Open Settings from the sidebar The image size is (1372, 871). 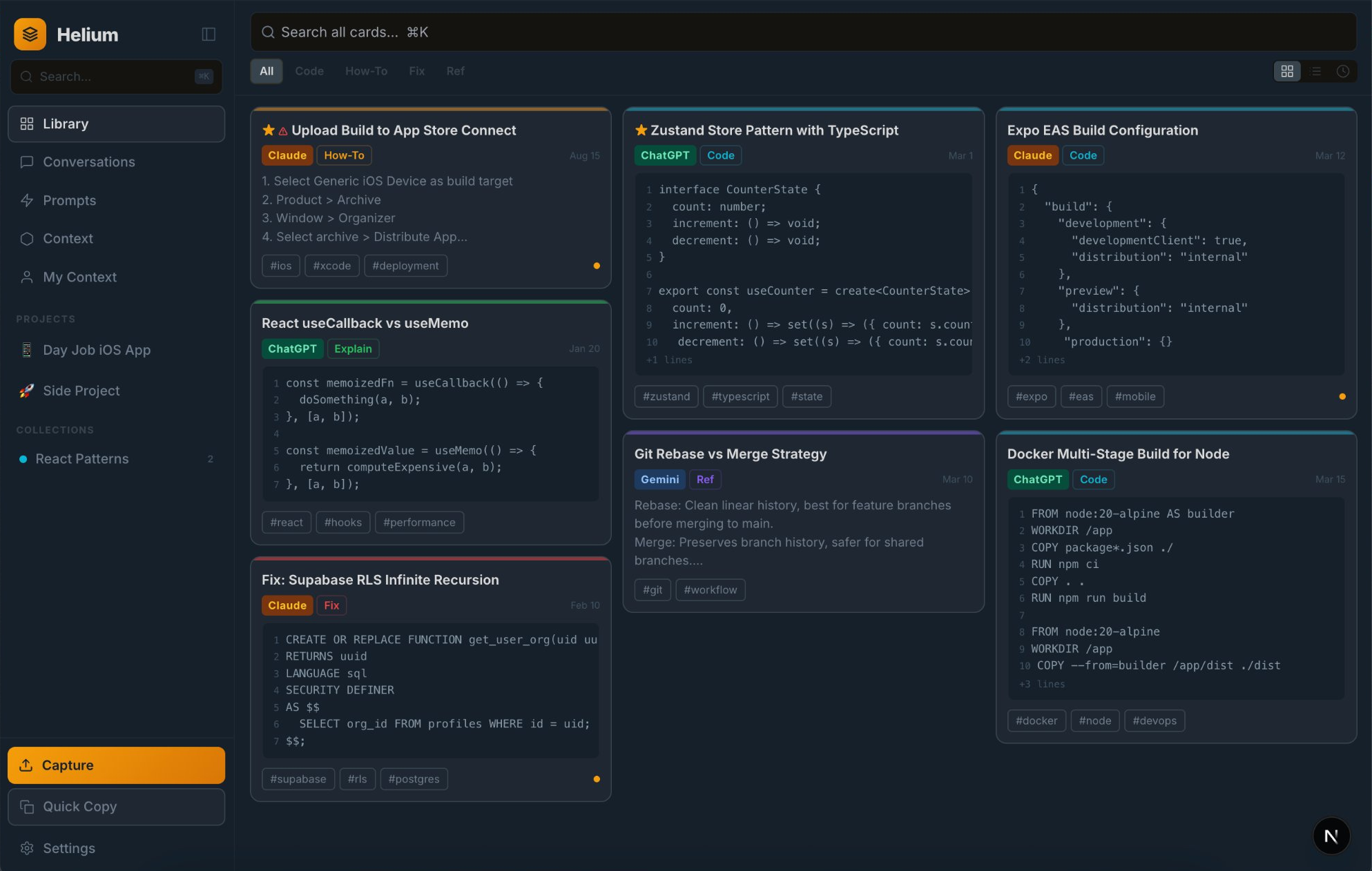[x=68, y=848]
